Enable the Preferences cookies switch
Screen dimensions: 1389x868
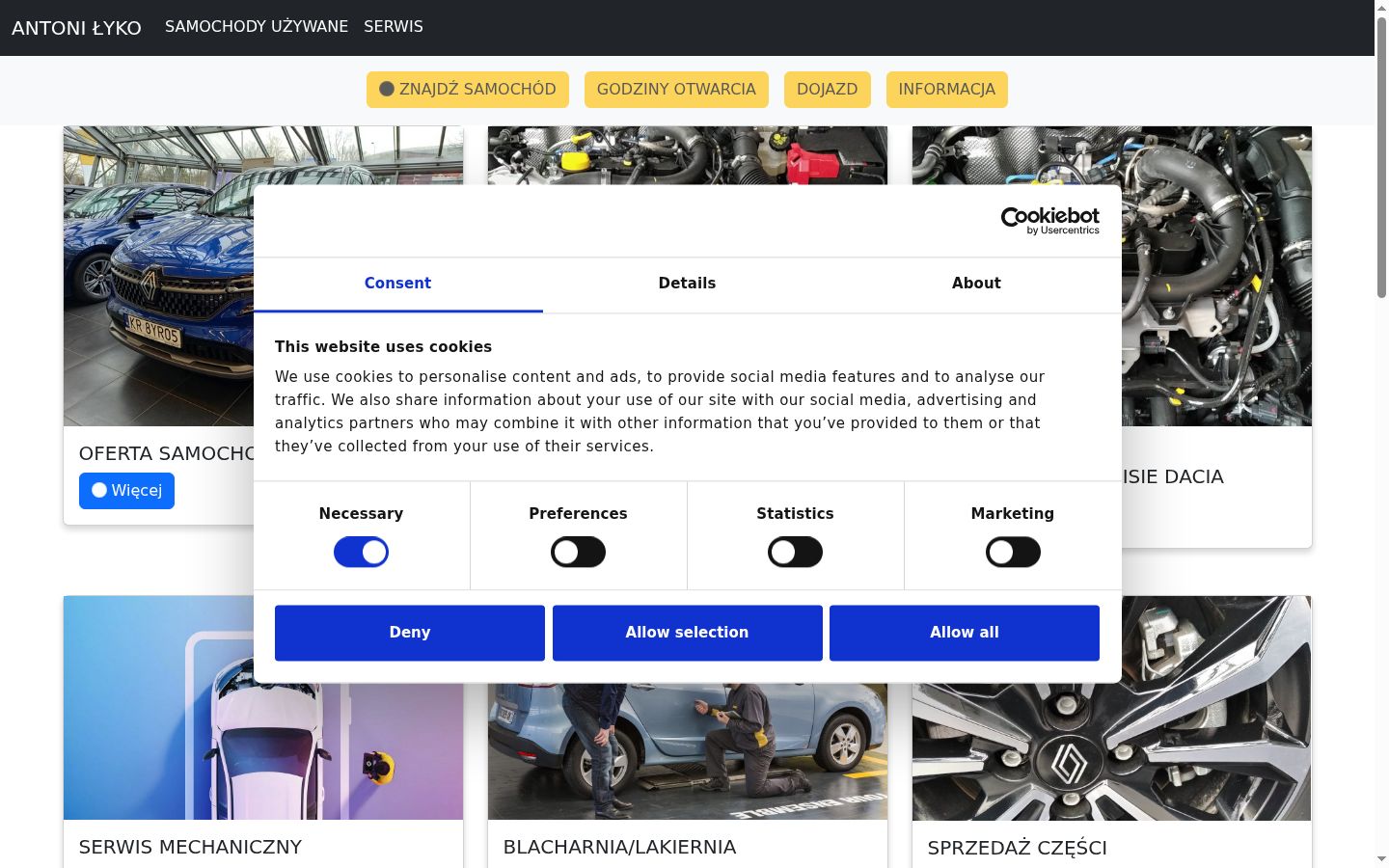pyautogui.click(x=578, y=553)
